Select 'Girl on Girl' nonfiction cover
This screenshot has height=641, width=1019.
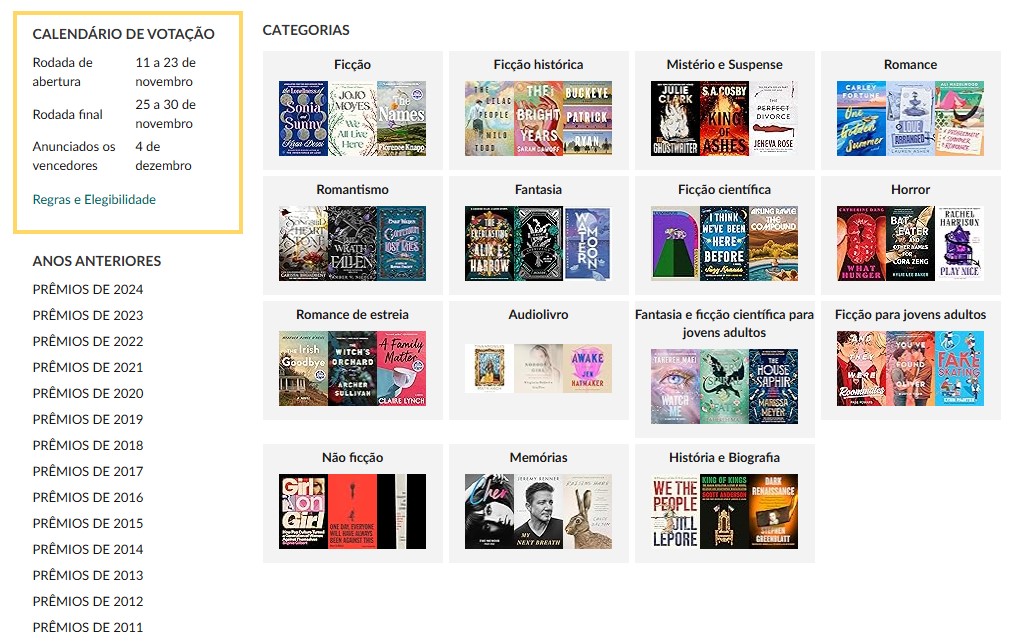pos(303,511)
